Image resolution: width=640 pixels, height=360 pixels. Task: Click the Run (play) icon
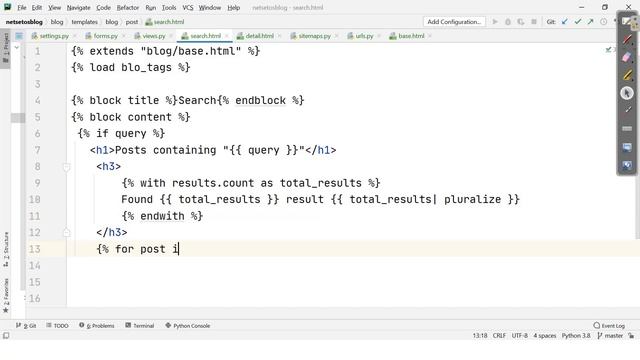(x=495, y=22)
